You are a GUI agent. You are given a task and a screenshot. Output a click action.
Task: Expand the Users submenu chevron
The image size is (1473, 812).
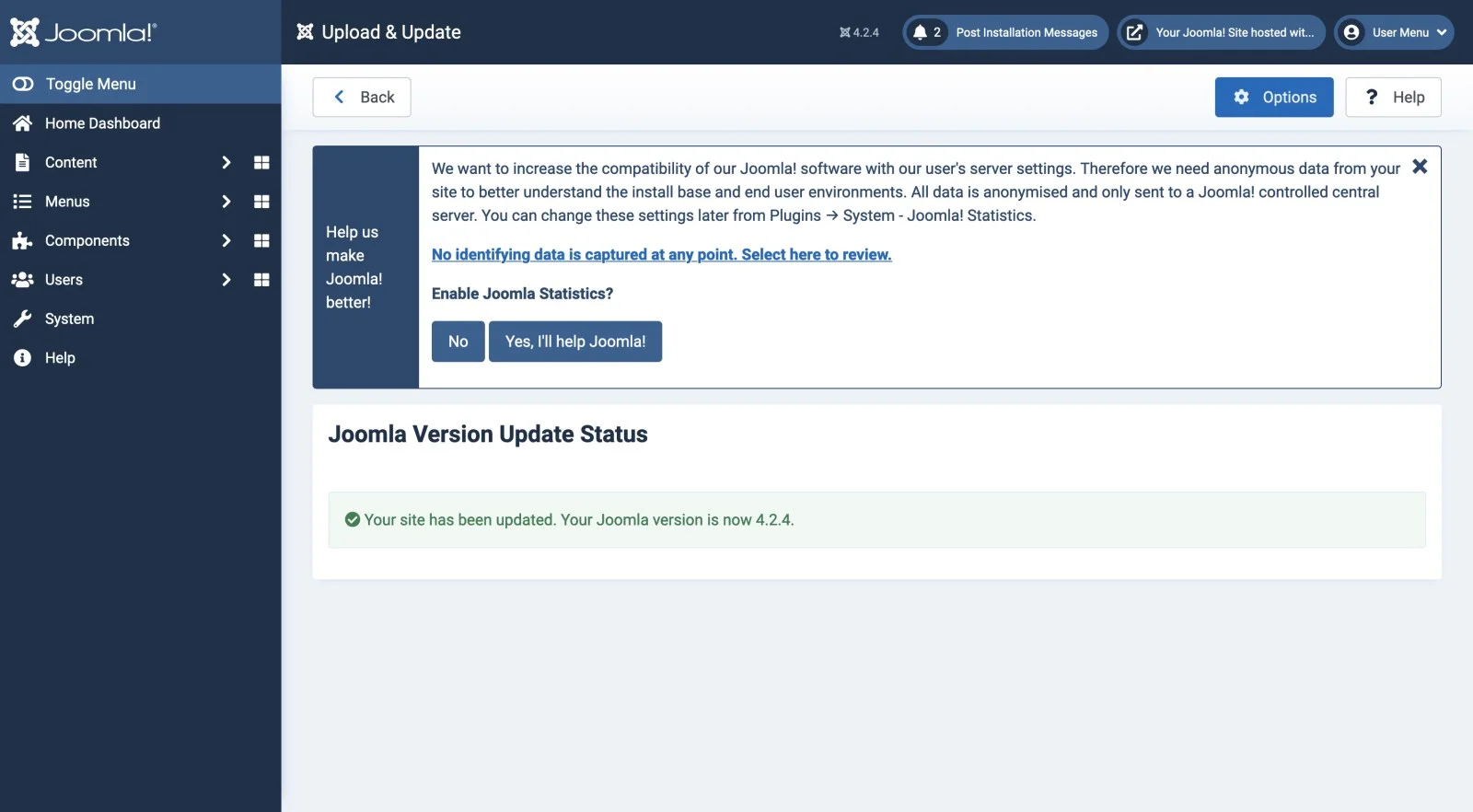[226, 280]
